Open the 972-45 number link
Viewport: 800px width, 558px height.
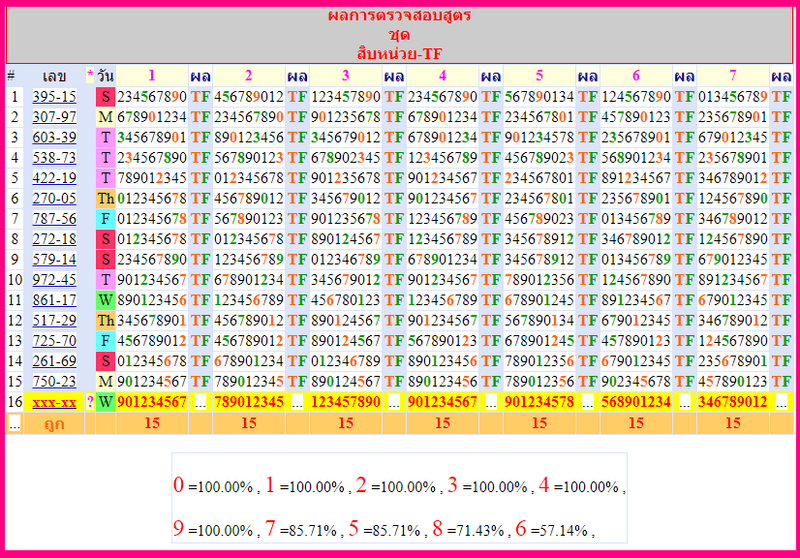(x=54, y=280)
